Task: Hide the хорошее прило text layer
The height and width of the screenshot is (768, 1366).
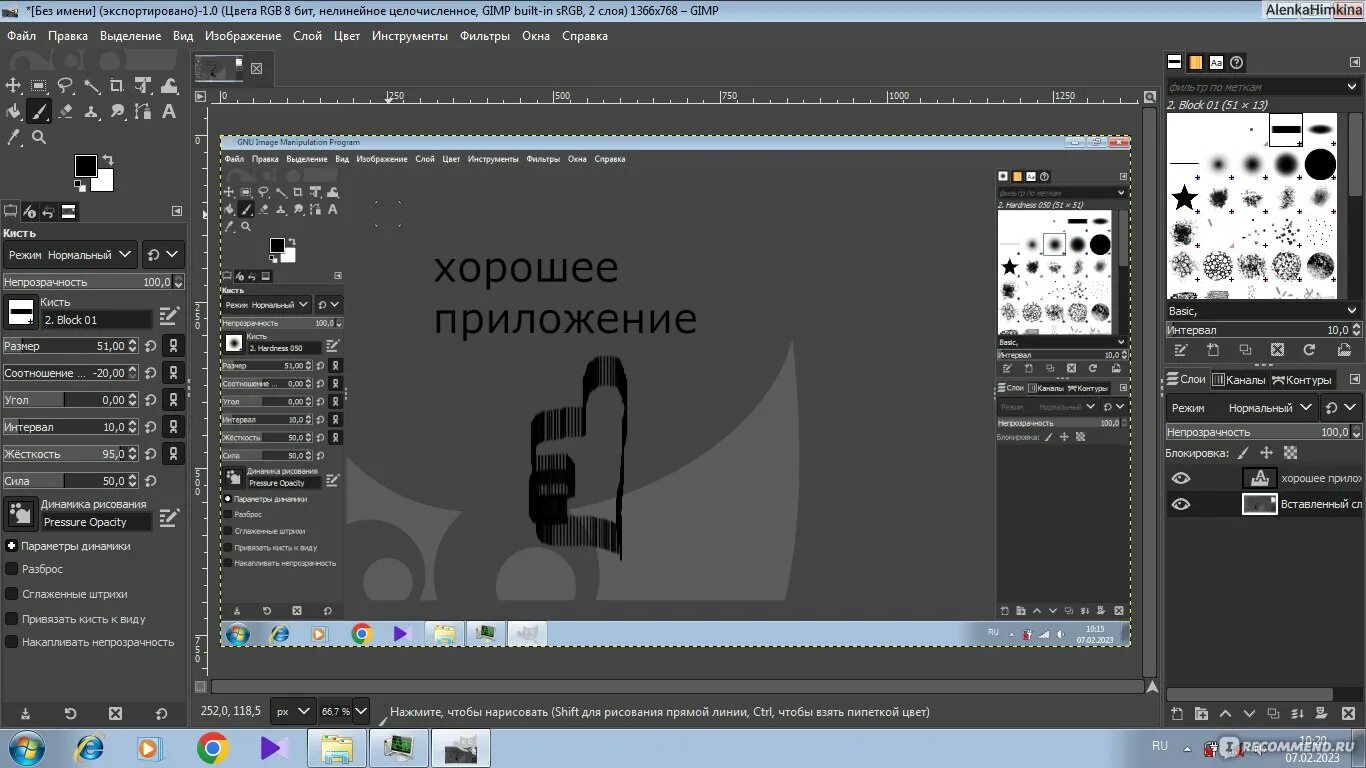Action: (x=1181, y=478)
